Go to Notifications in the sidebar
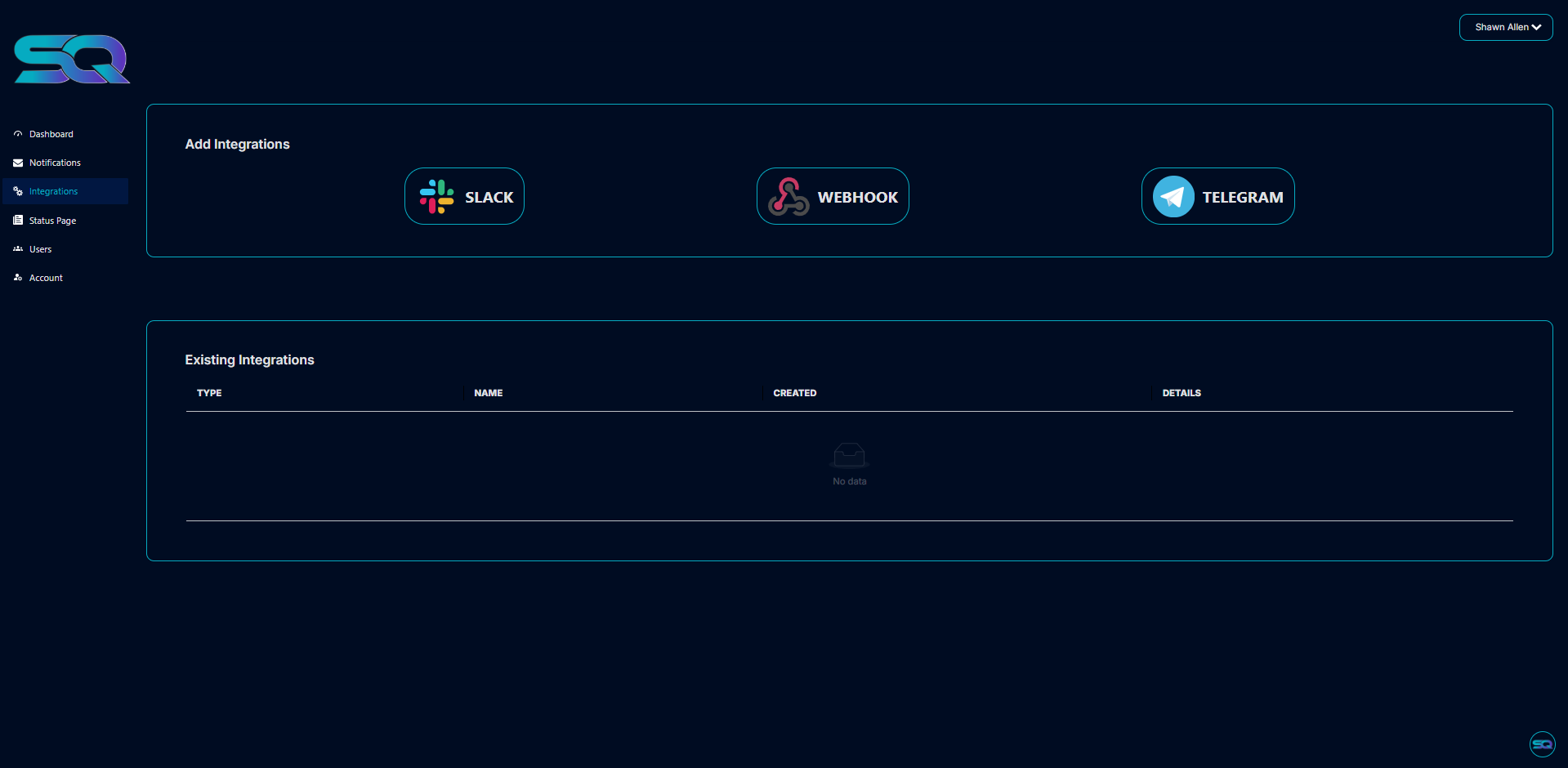Viewport: 1568px width, 768px height. (x=65, y=163)
